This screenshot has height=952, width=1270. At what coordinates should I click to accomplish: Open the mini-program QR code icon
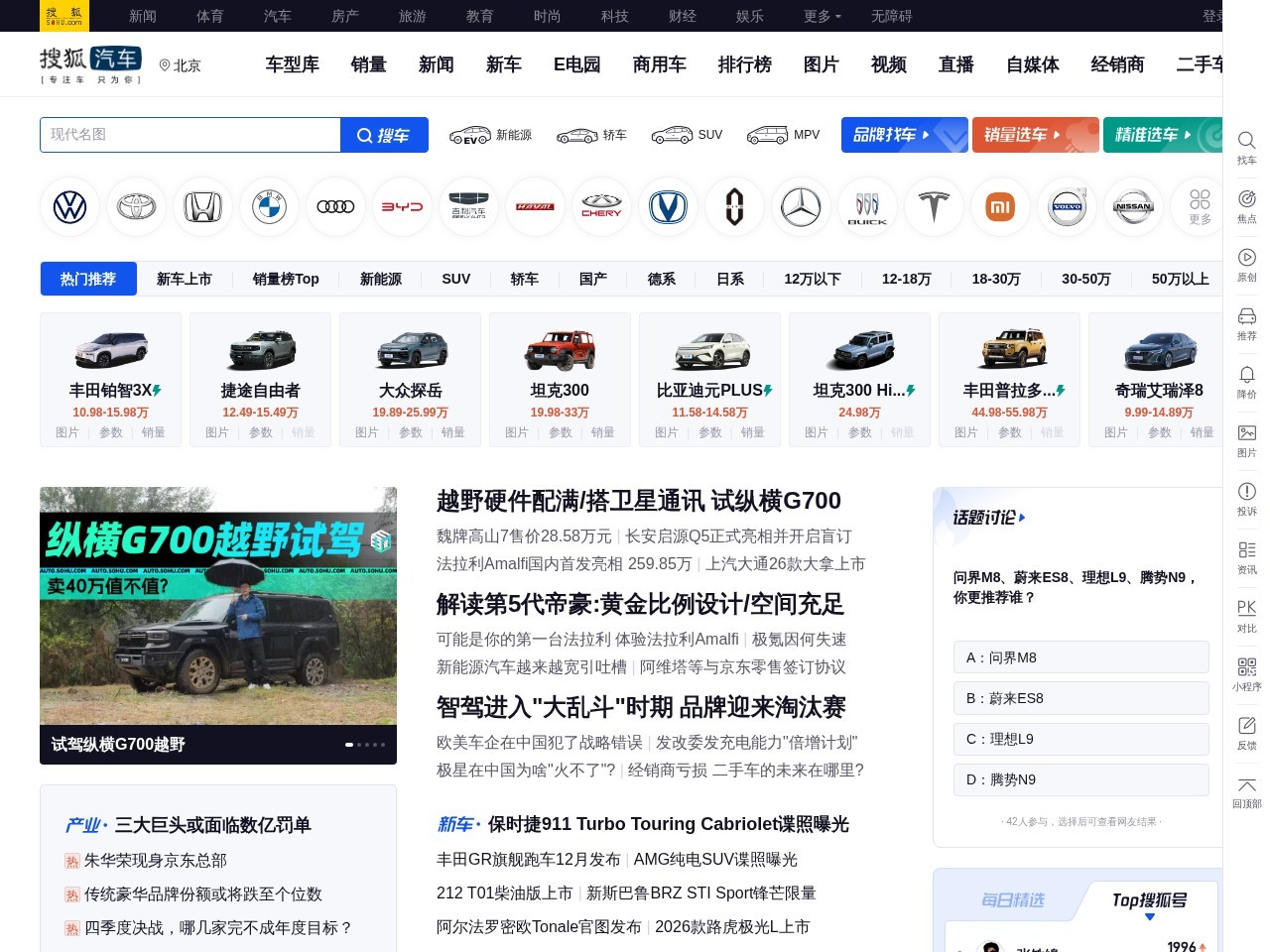[1246, 672]
